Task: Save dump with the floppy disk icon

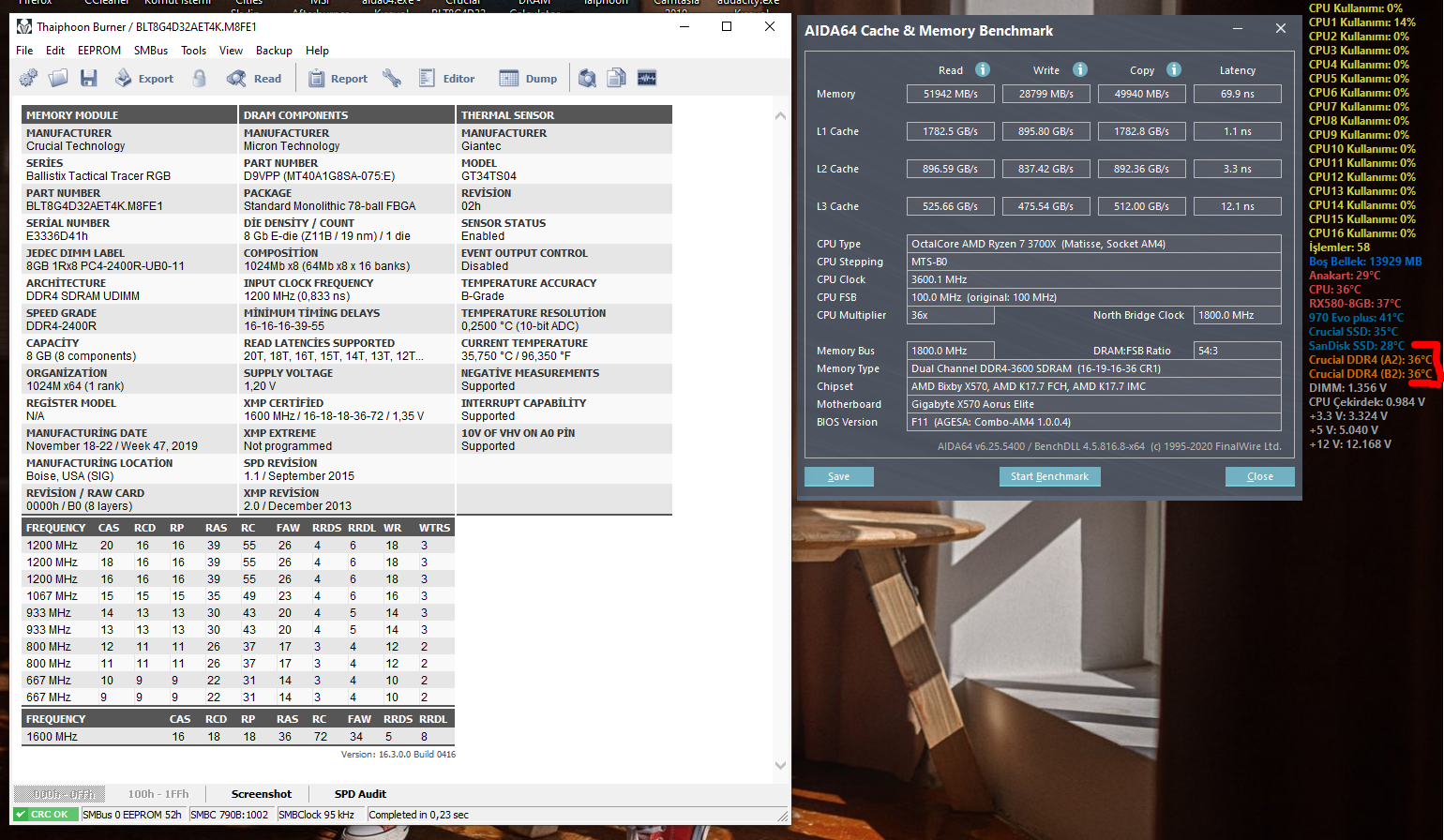Action: (89, 79)
